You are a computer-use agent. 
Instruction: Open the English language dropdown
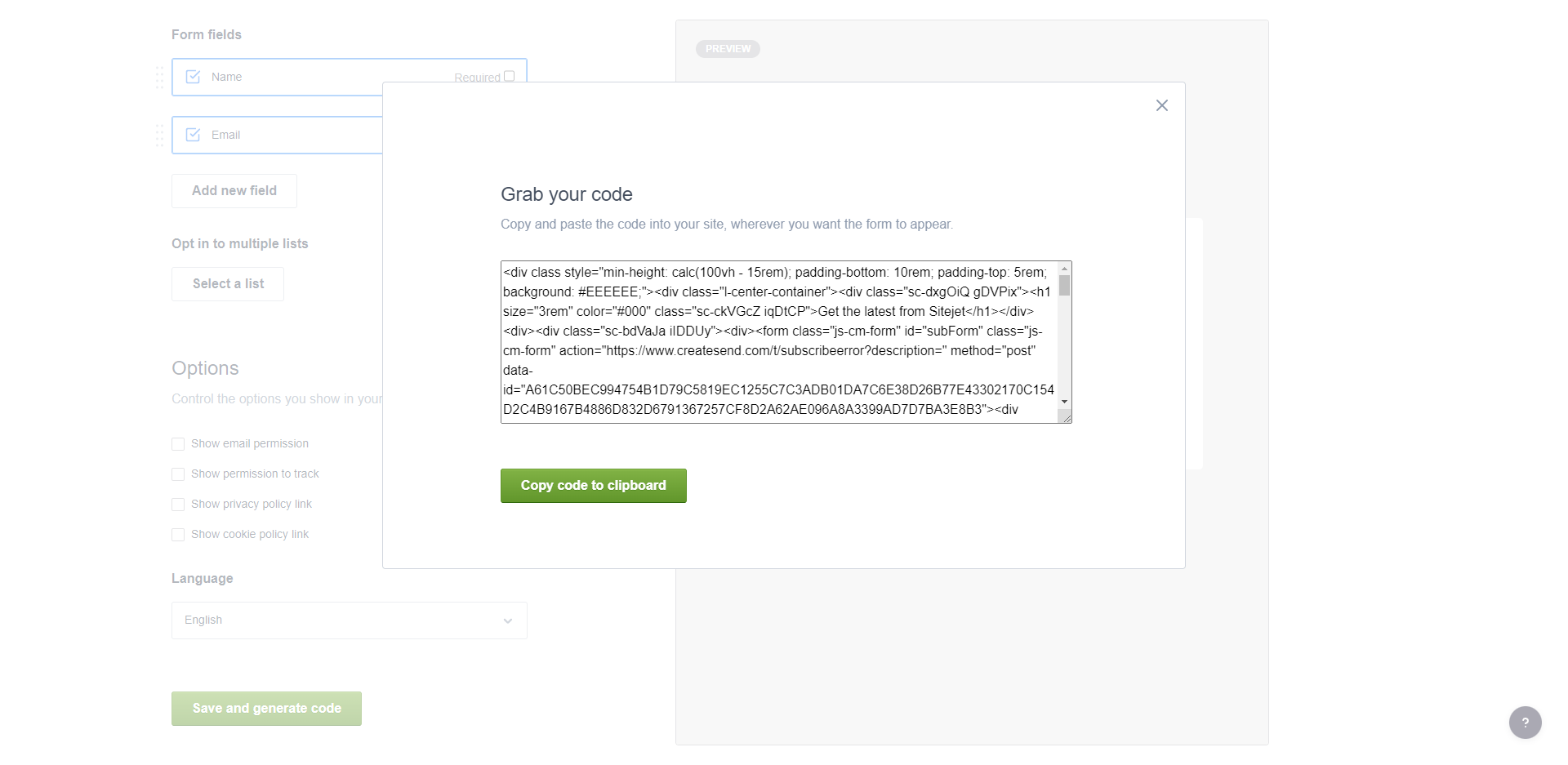click(349, 620)
